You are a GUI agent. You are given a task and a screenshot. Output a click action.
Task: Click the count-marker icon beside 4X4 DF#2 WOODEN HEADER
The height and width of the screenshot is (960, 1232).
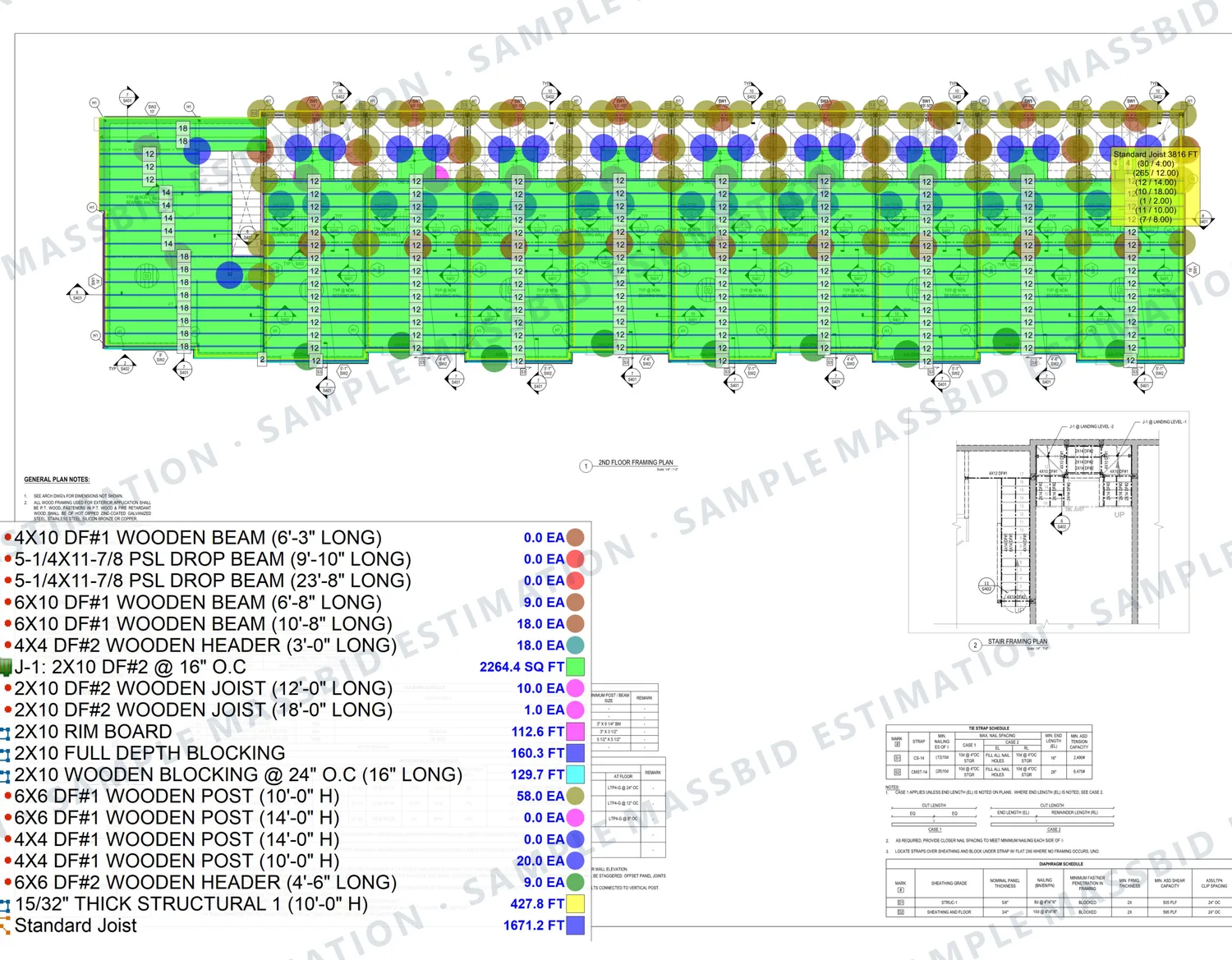(7, 645)
